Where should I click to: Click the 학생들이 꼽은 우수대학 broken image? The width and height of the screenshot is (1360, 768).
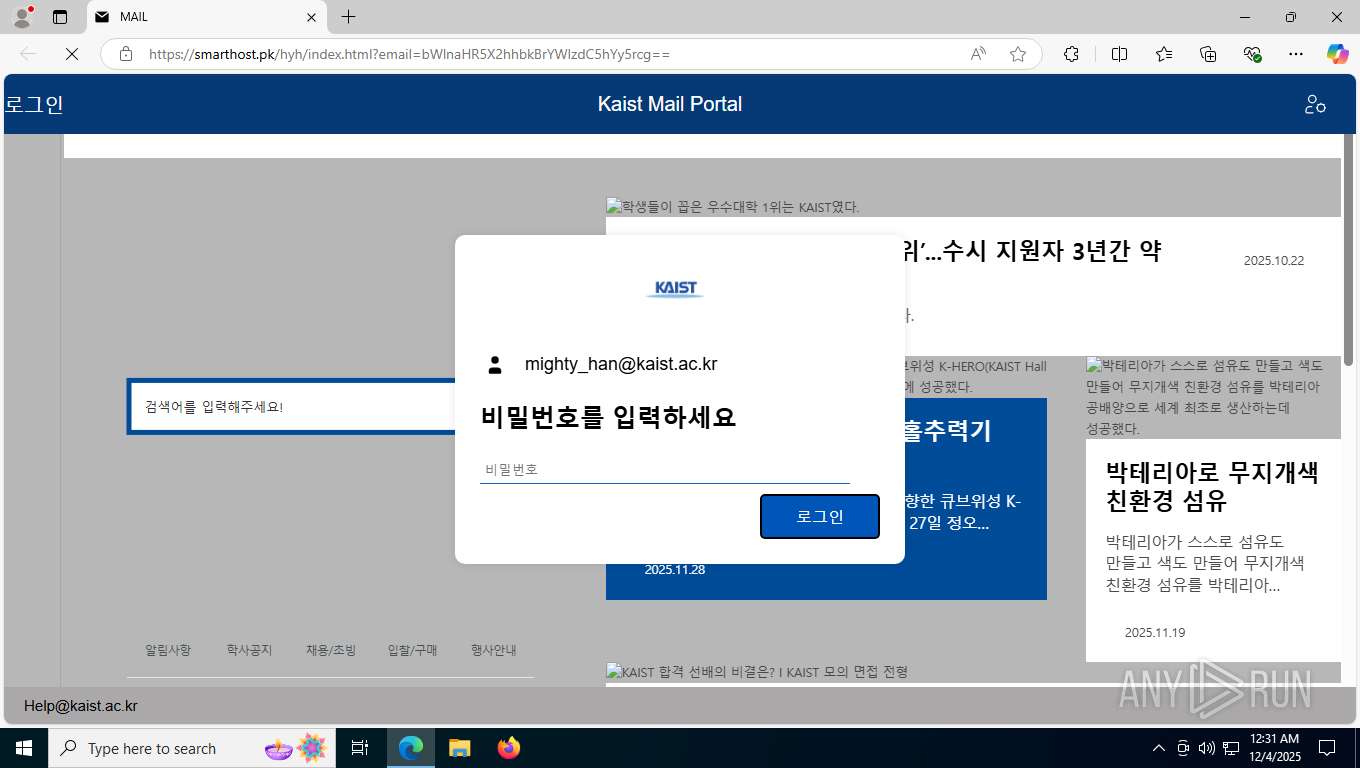coord(733,207)
